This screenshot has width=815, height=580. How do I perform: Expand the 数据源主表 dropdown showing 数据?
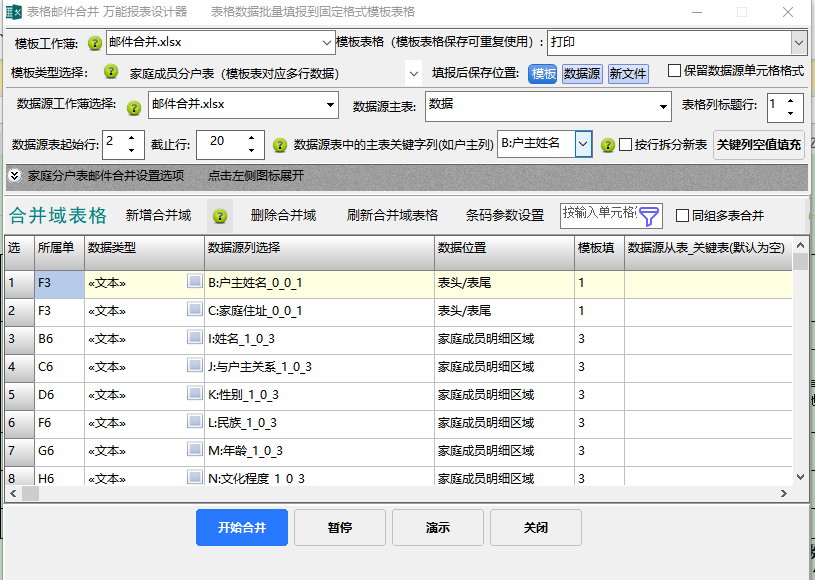click(663, 106)
